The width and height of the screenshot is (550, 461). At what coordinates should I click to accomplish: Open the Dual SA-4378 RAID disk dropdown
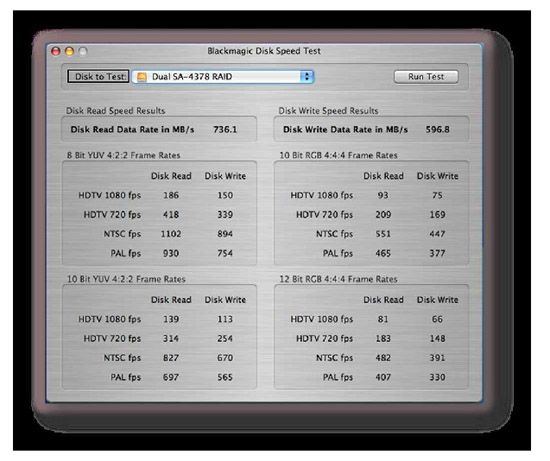223,77
